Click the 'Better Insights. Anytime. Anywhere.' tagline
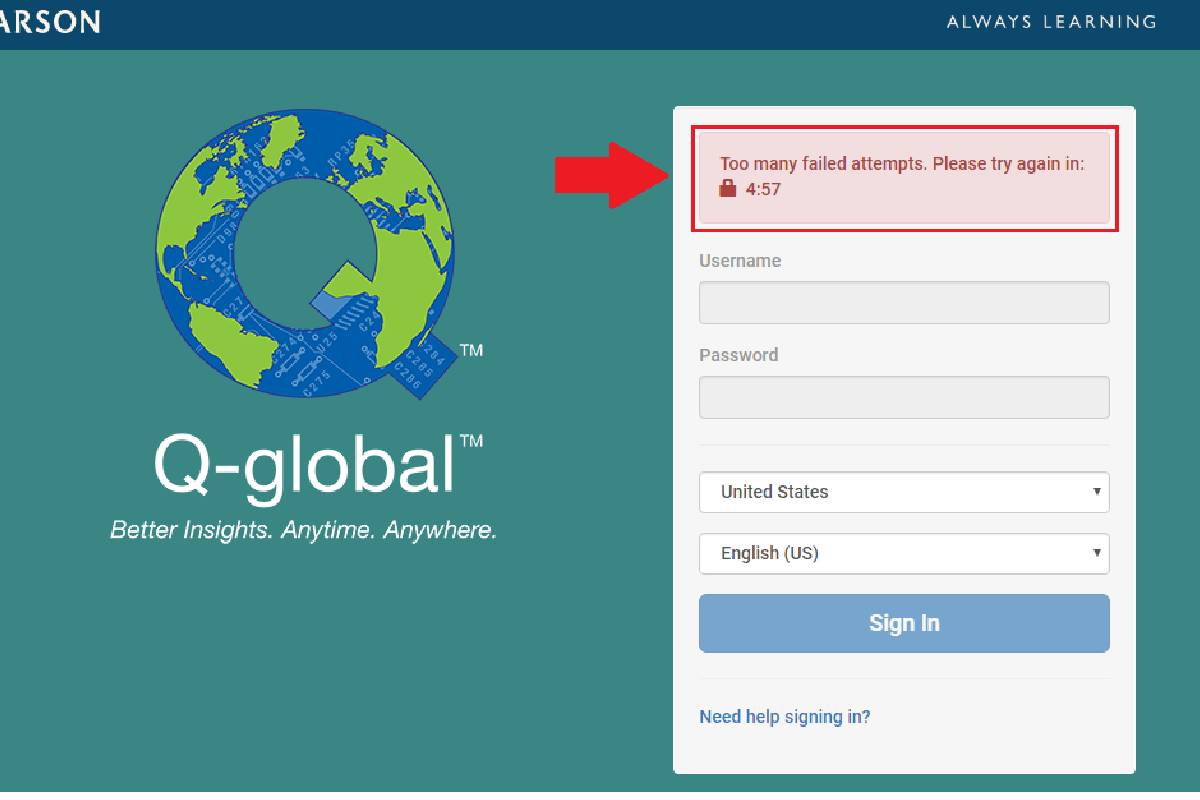 pos(304,530)
